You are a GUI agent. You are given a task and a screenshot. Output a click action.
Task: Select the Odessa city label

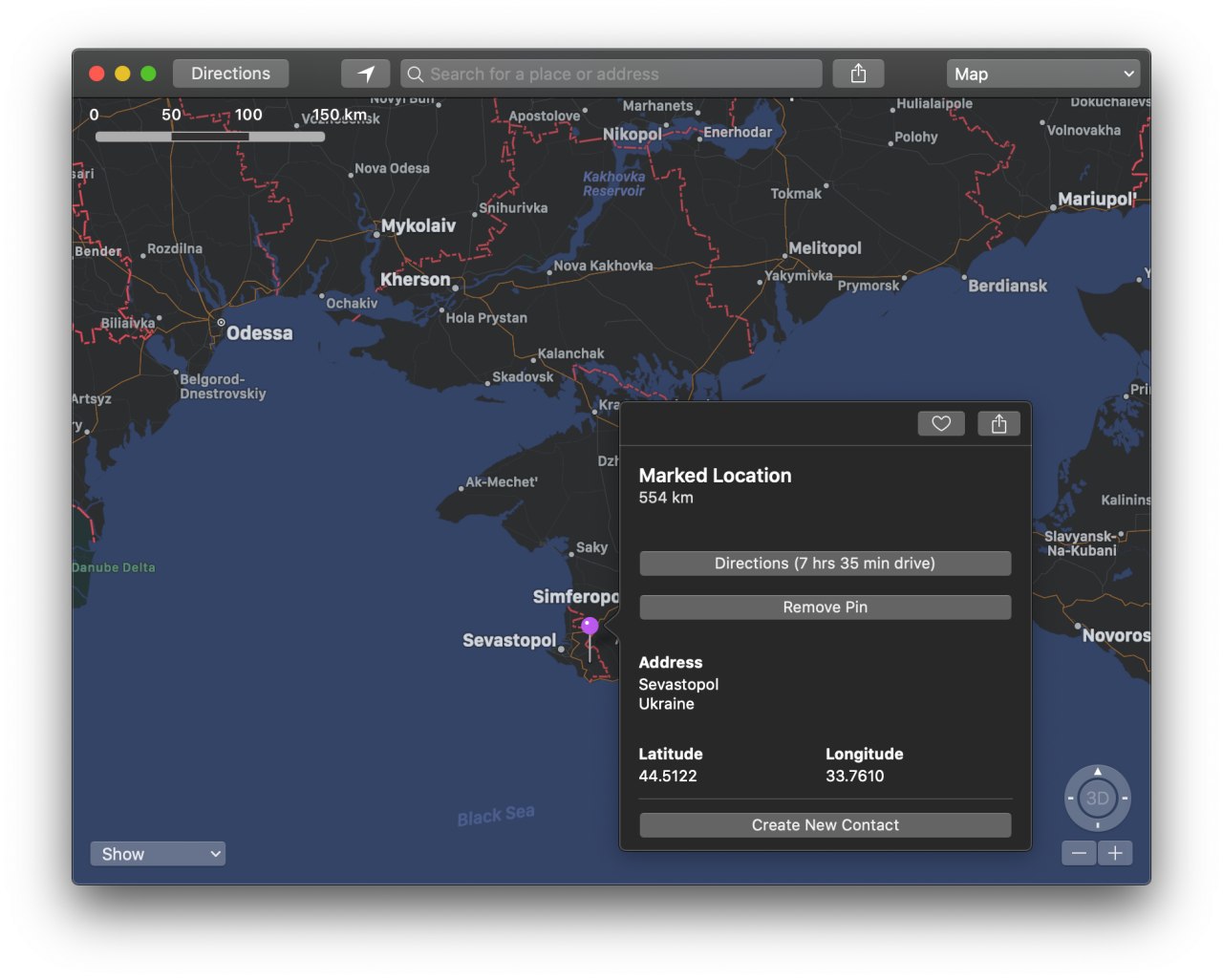pos(259,333)
